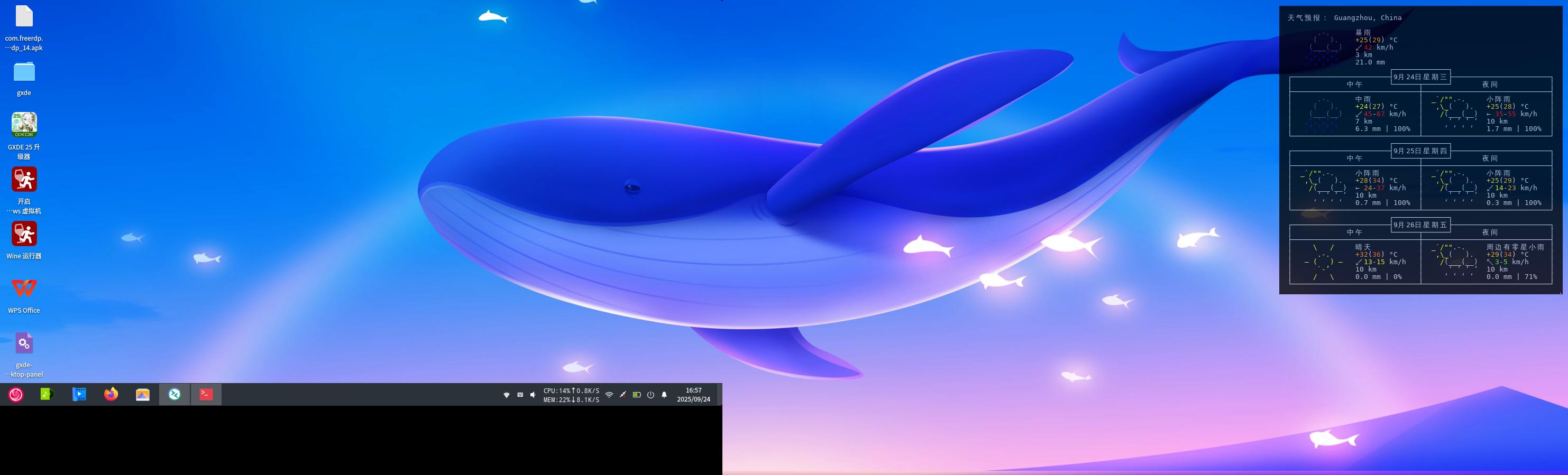
Task: Open the Wi-Fi network tray icon
Action: point(609,395)
